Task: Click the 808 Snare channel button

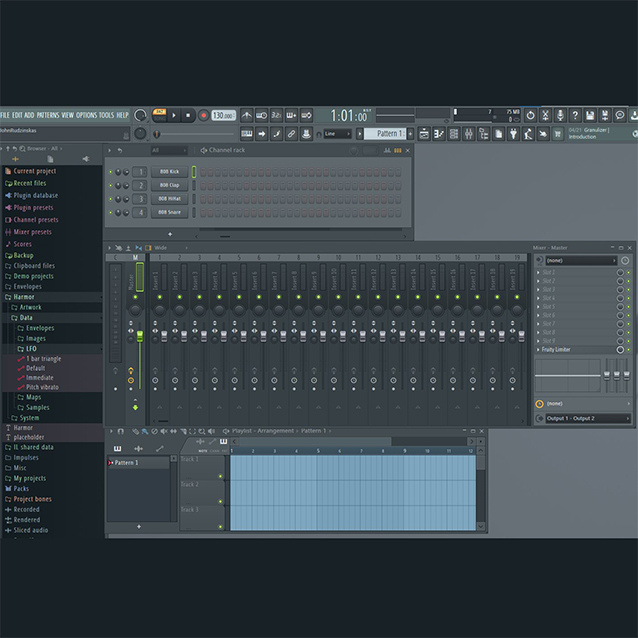Action: [x=170, y=212]
